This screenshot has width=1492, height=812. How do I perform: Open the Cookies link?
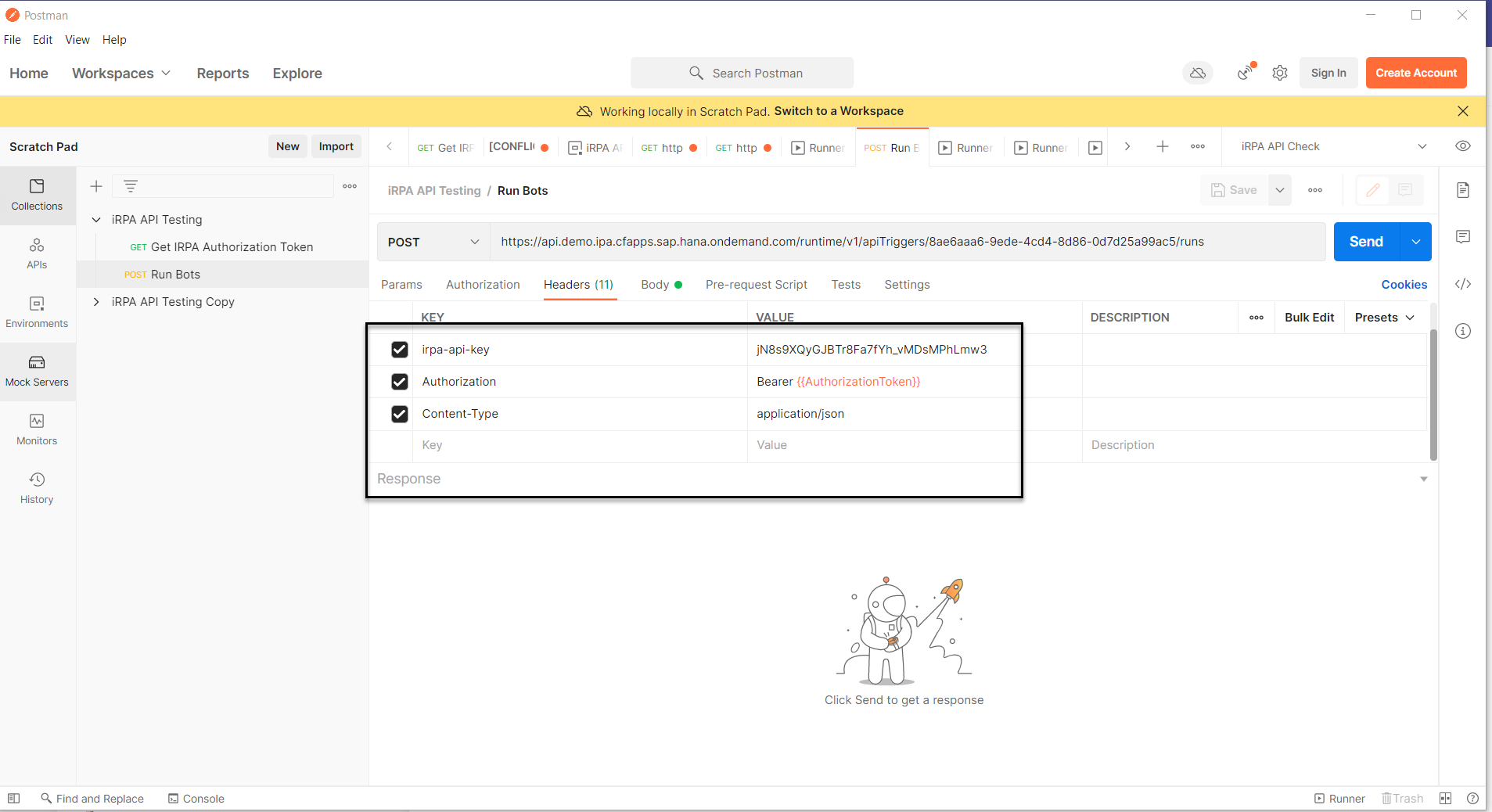[x=1404, y=285]
